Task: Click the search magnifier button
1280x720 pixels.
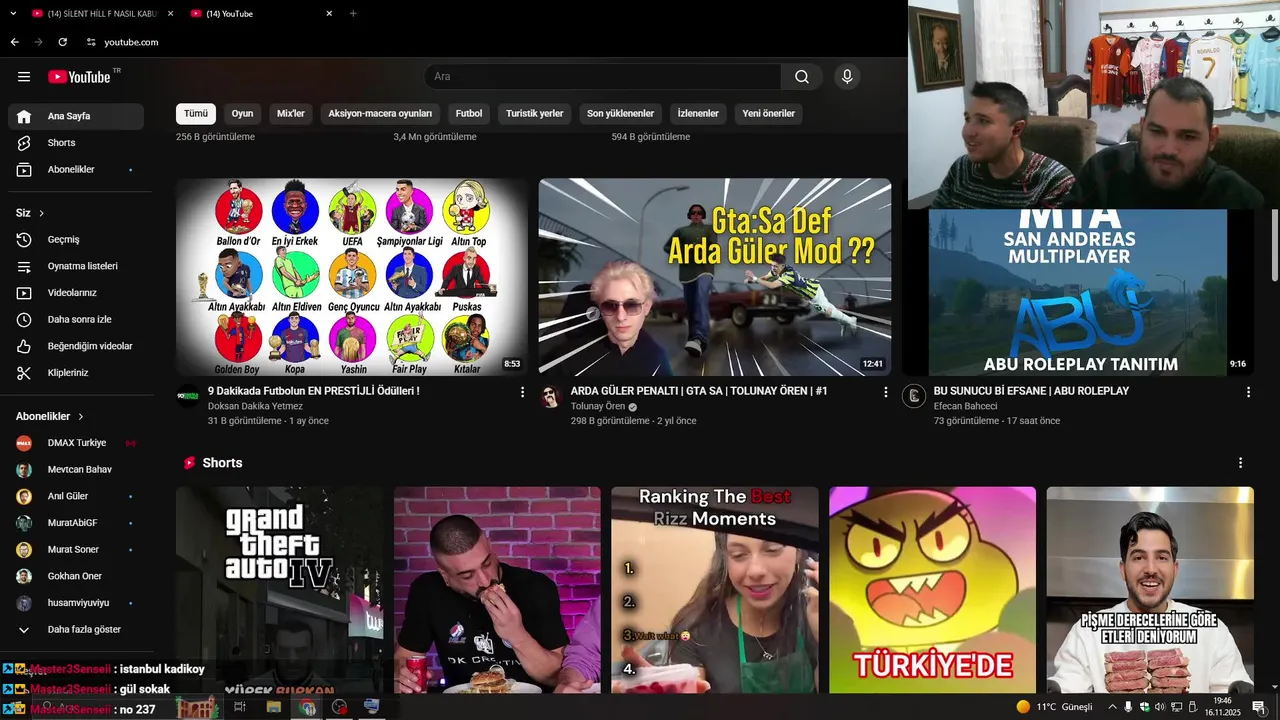Action: [x=802, y=77]
